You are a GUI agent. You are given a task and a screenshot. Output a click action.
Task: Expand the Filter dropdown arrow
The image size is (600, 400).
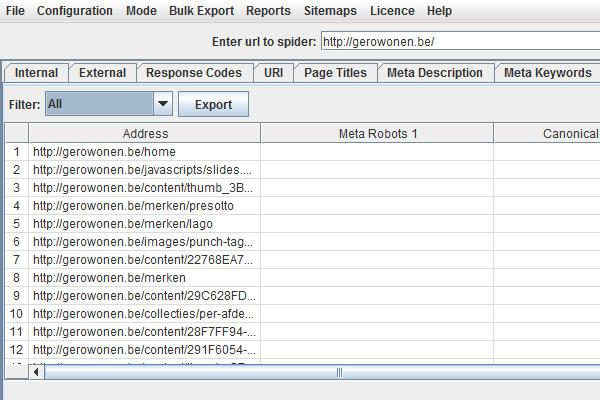163,104
